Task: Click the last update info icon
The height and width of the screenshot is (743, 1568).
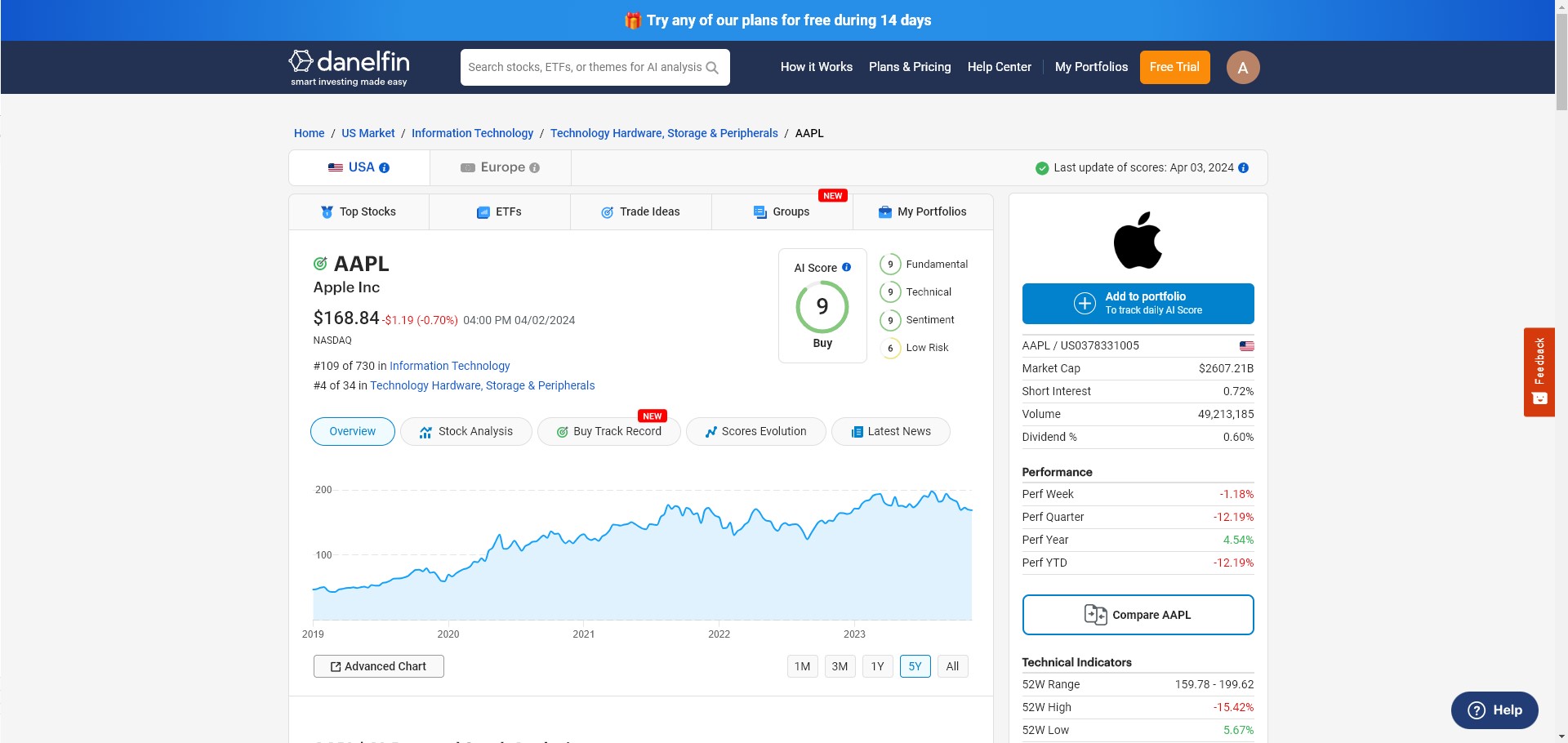Action: coord(1244,167)
